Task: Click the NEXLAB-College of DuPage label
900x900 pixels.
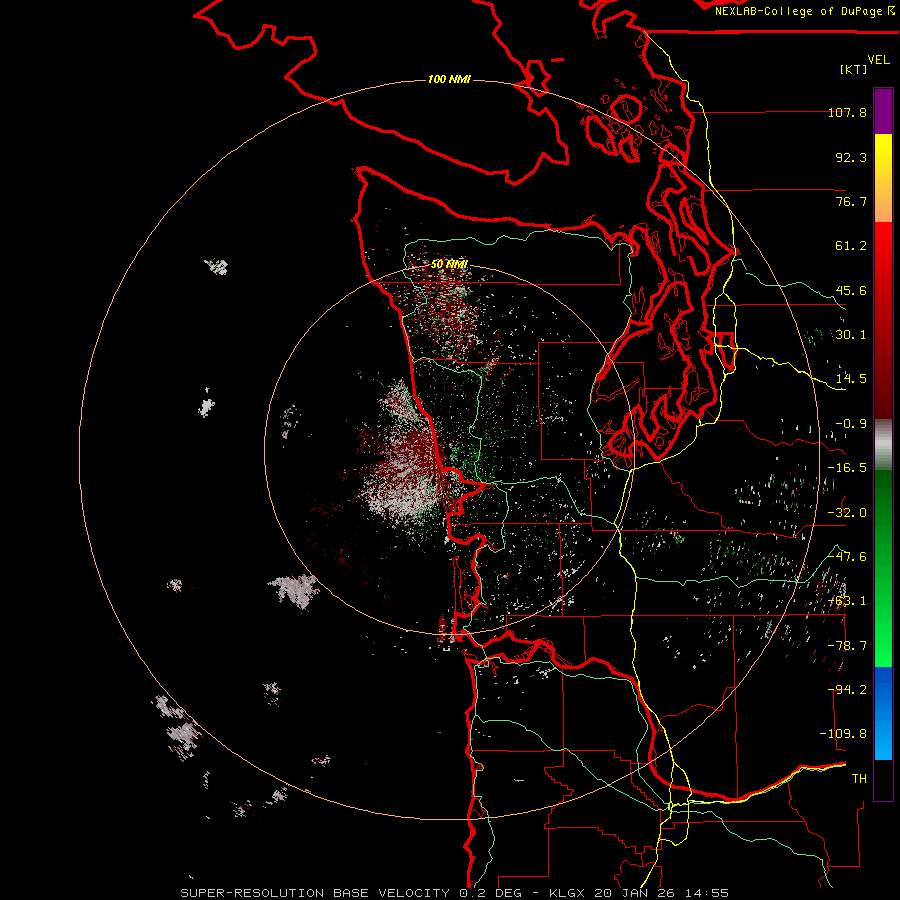Action: tap(798, 11)
